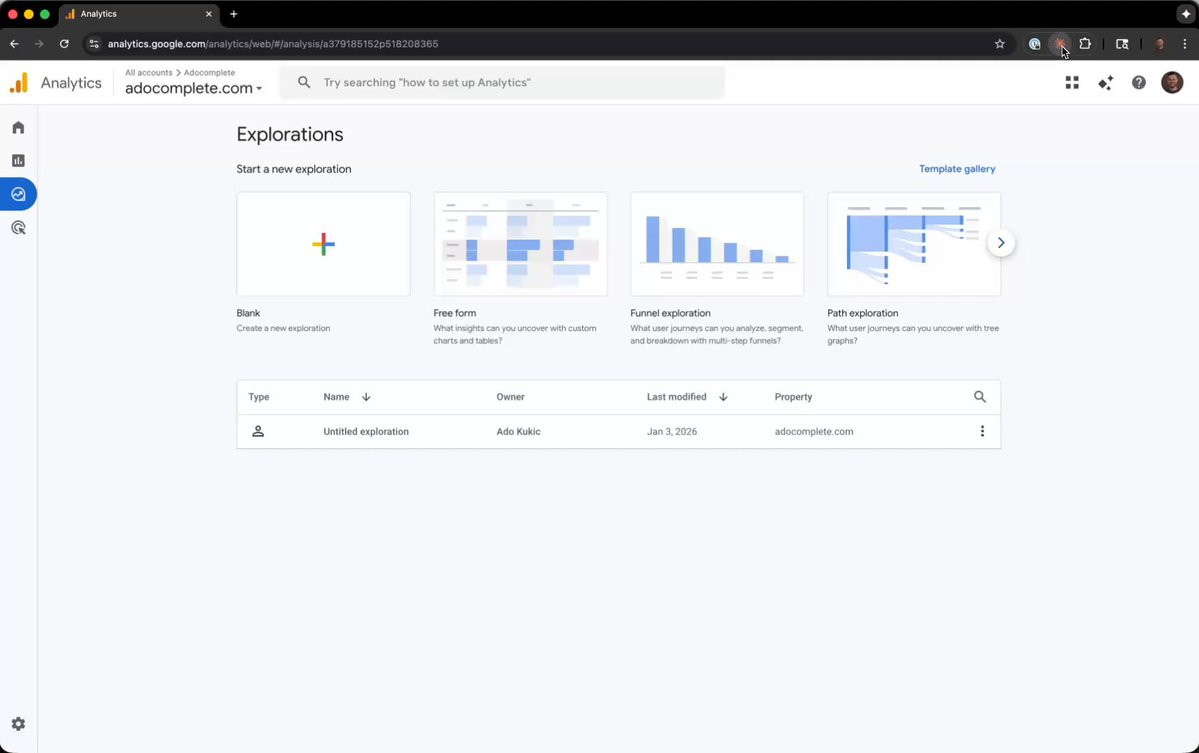Close the Analytics browser tab
The width and height of the screenshot is (1199, 753).
pyautogui.click(x=208, y=14)
